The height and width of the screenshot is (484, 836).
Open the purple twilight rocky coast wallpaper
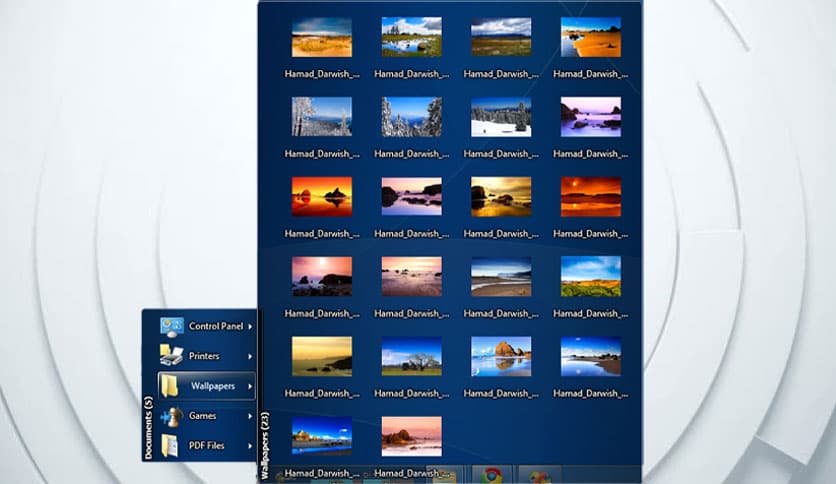coord(591,117)
